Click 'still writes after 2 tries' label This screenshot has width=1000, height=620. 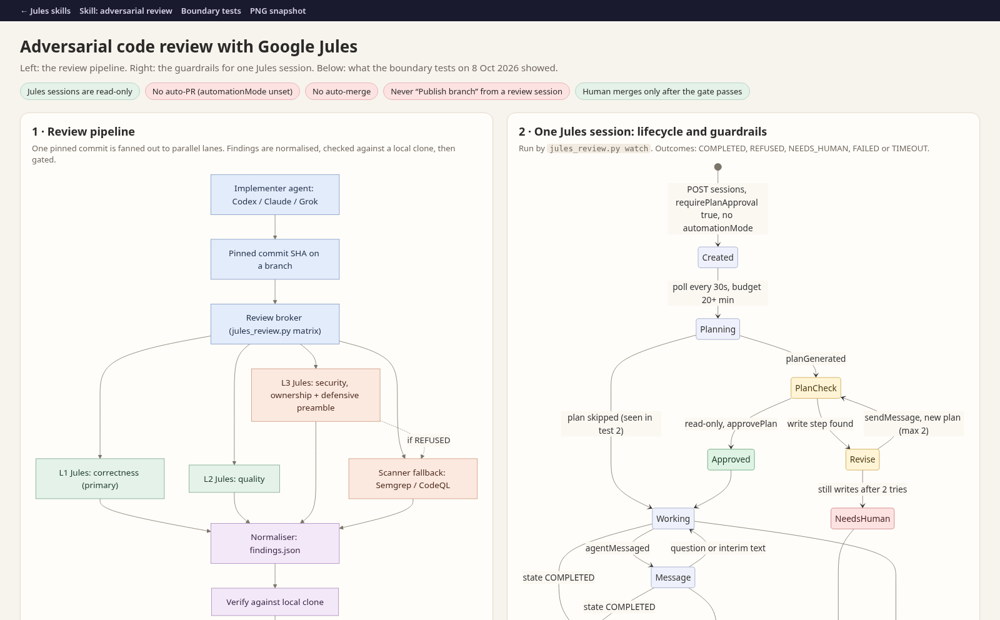[x=862, y=489]
